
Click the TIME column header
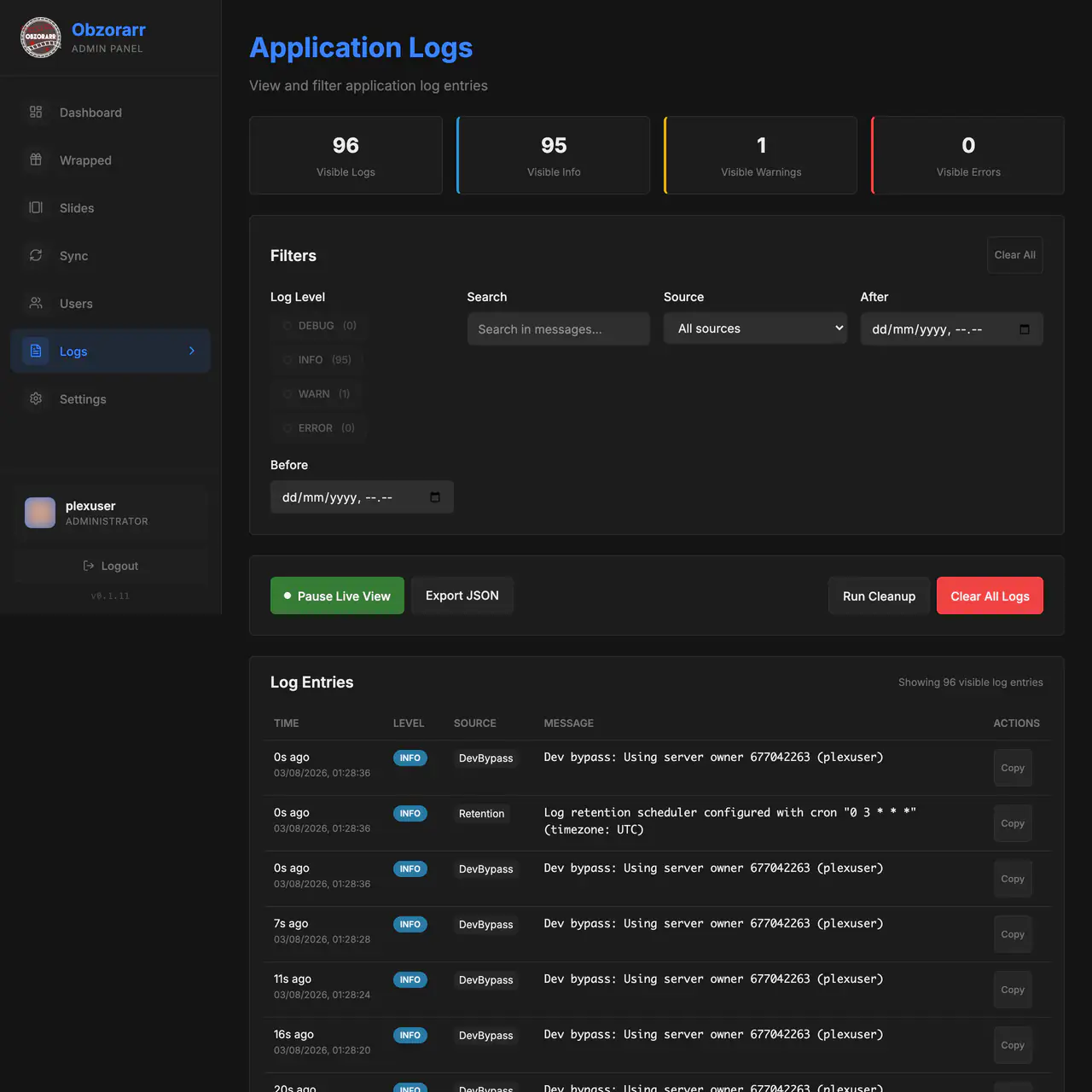tap(287, 723)
